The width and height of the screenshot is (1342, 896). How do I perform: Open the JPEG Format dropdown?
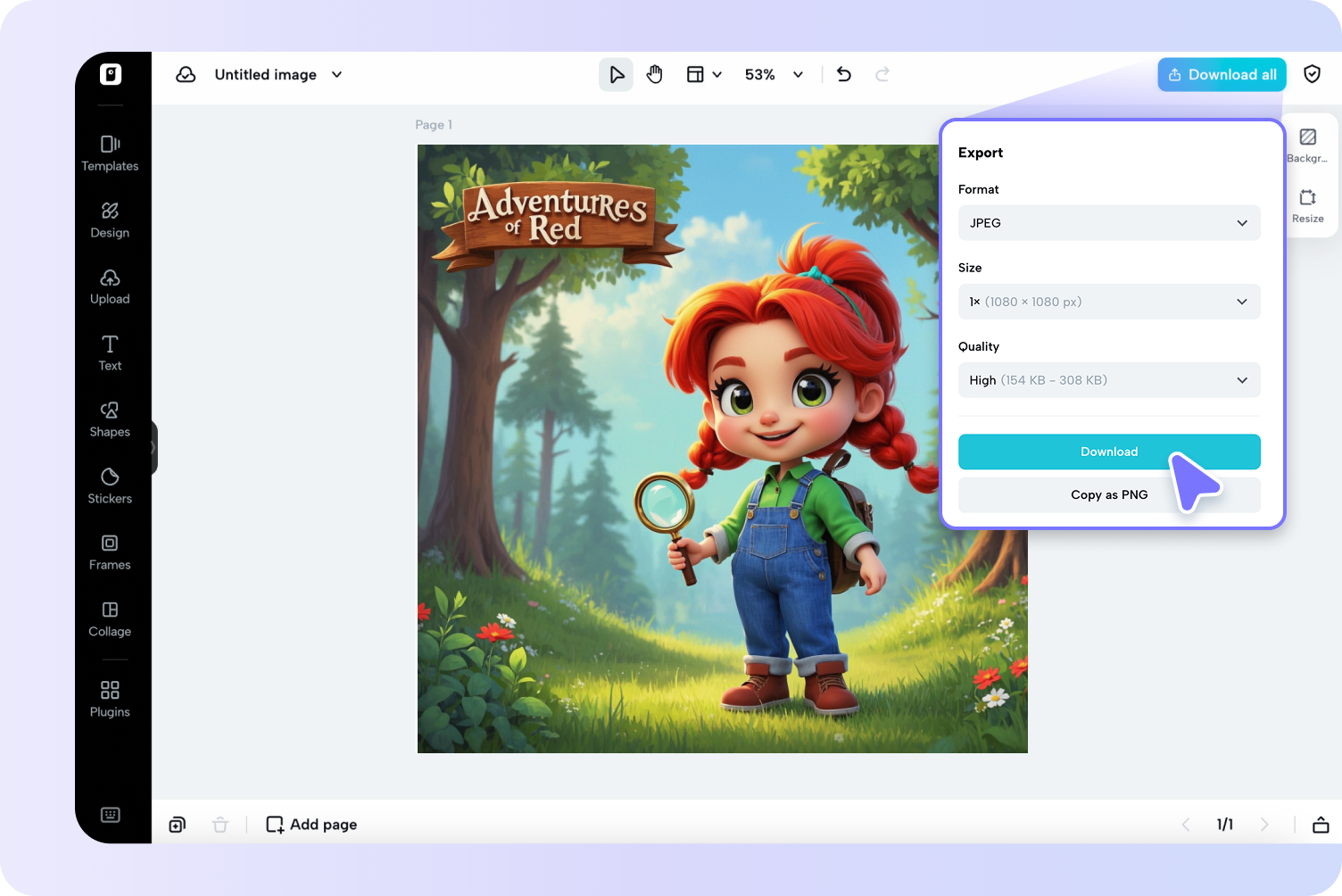tap(1109, 222)
